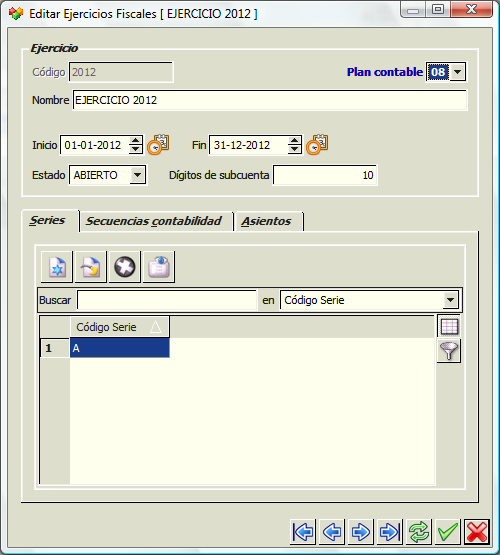Viewport: 500px width, 555px height.
Task: Select series row A in the table
Action: tap(120, 348)
